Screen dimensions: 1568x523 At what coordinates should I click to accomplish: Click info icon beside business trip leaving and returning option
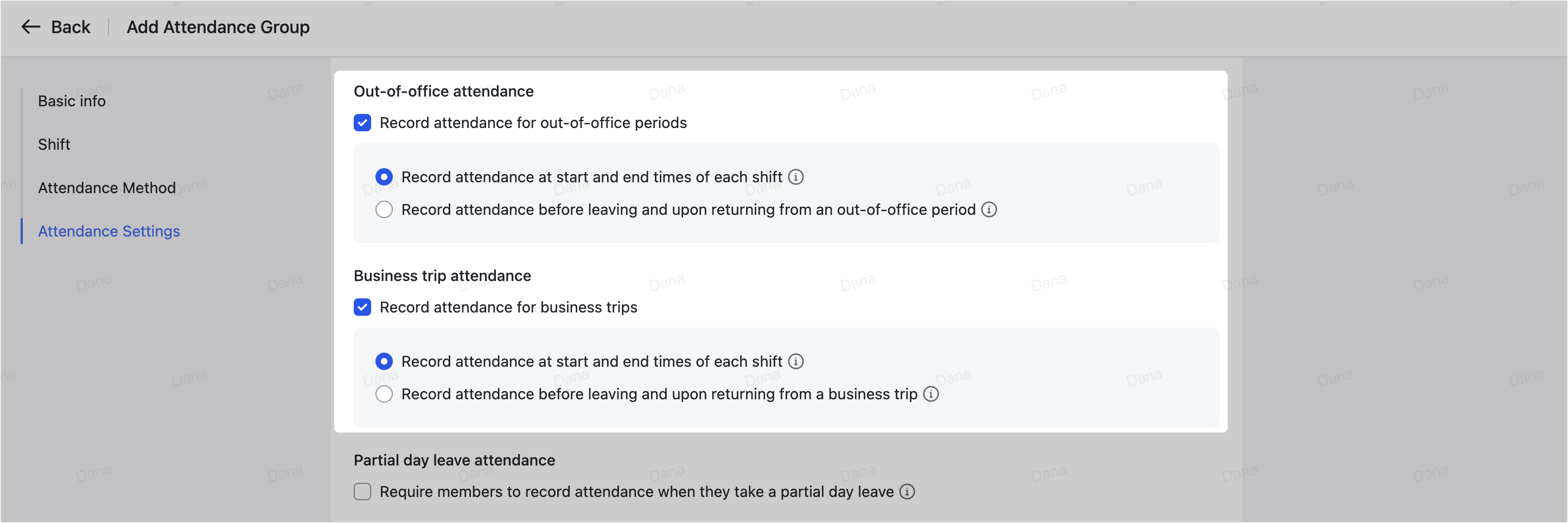[931, 394]
